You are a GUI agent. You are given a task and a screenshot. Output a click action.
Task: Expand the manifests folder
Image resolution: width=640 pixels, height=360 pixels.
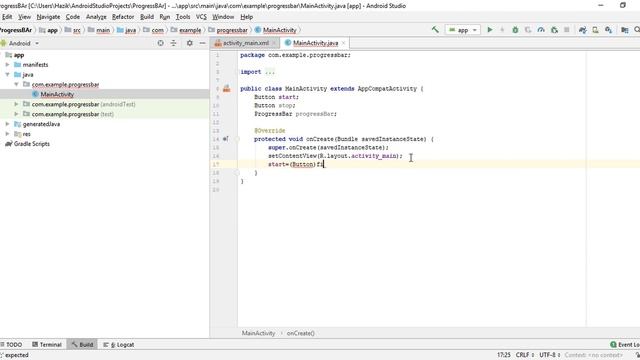(7, 64)
